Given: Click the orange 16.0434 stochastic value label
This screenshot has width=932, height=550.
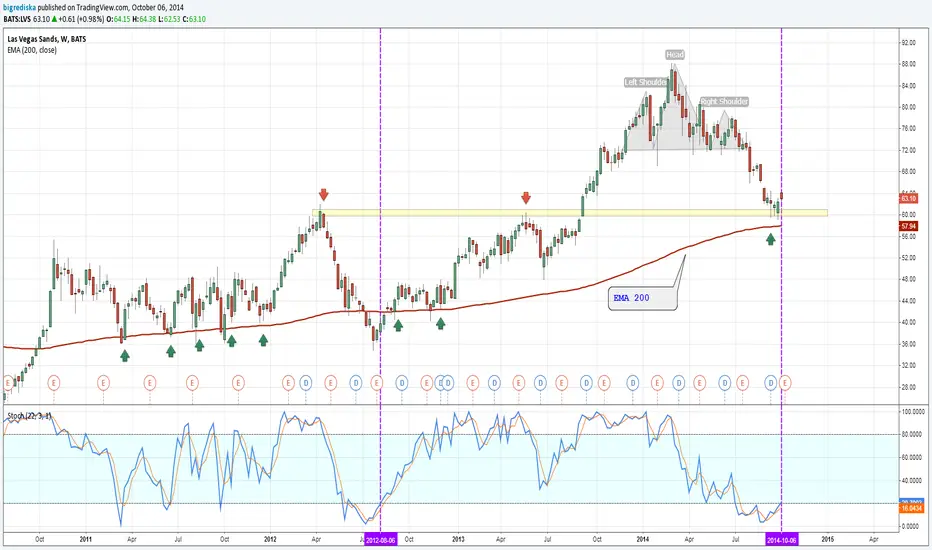Looking at the screenshot, I should coord(911,508).
